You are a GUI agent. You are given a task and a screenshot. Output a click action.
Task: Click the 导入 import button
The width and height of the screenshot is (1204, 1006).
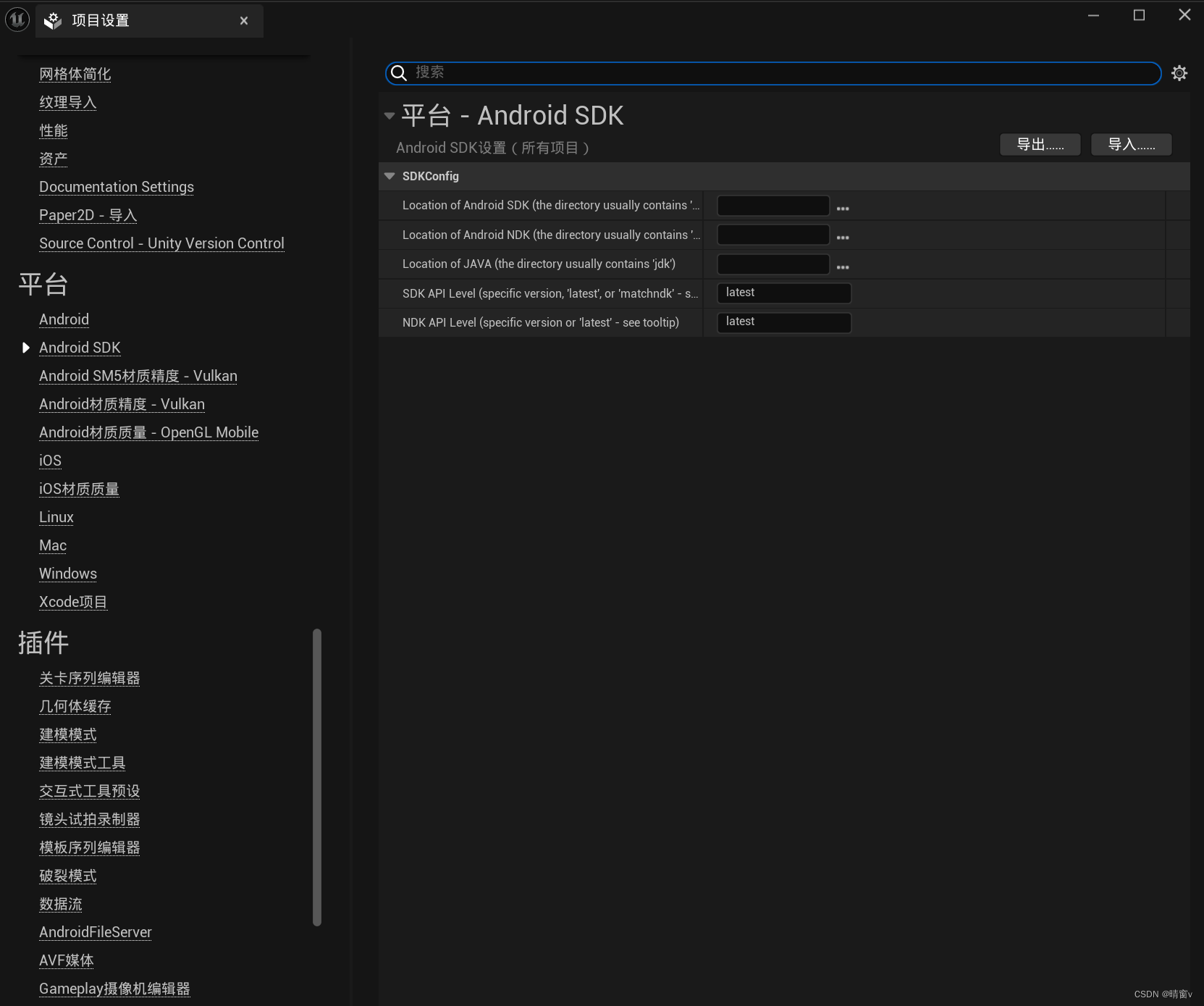pos(1131,144)
